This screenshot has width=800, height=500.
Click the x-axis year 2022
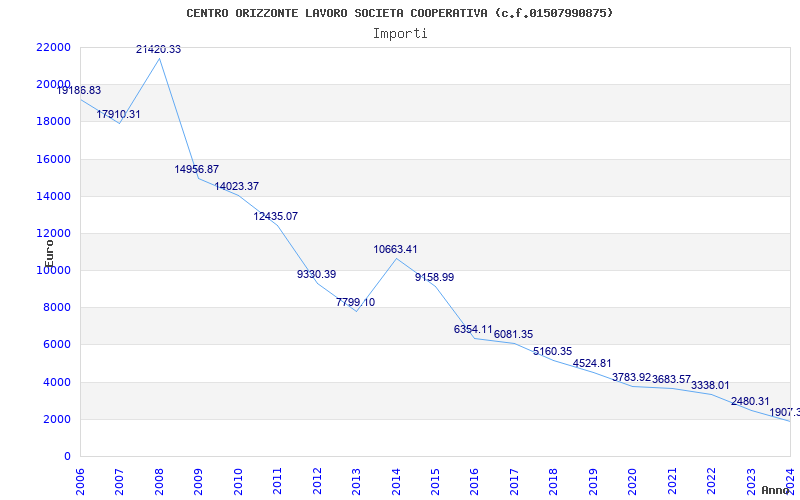click(711, 481)
